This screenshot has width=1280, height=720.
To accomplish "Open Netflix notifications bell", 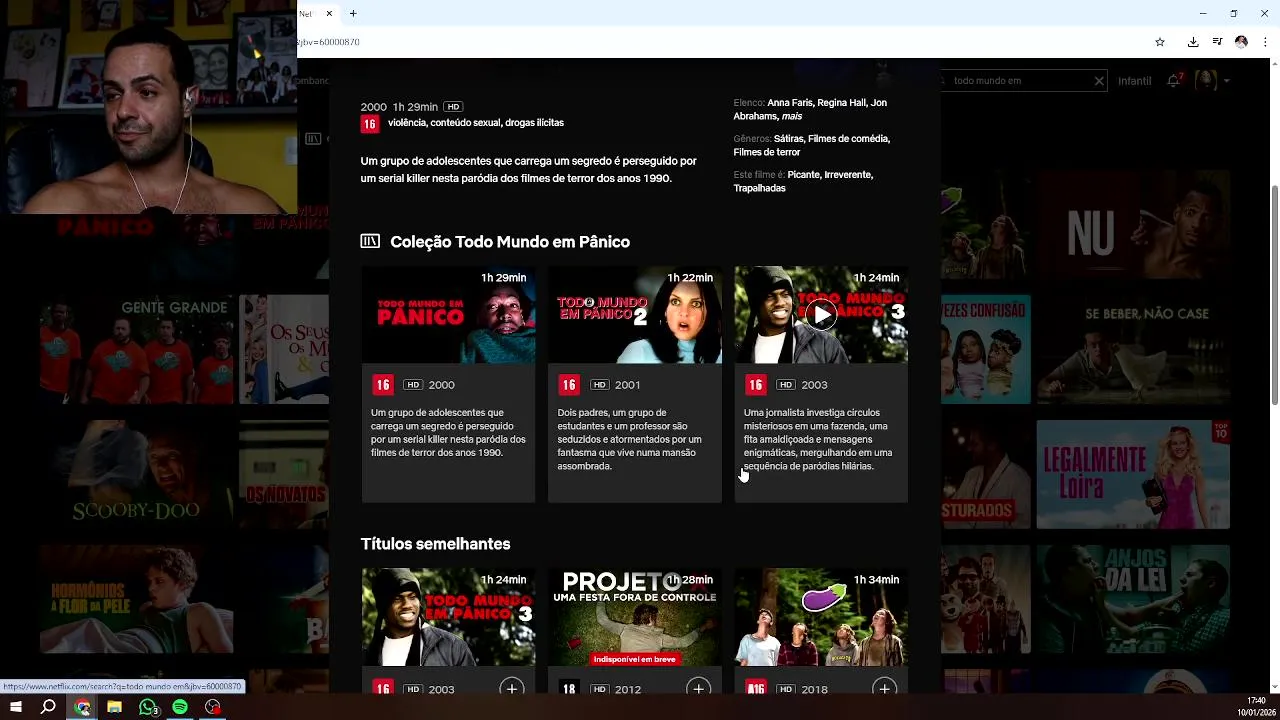I will pos(1174,81).
